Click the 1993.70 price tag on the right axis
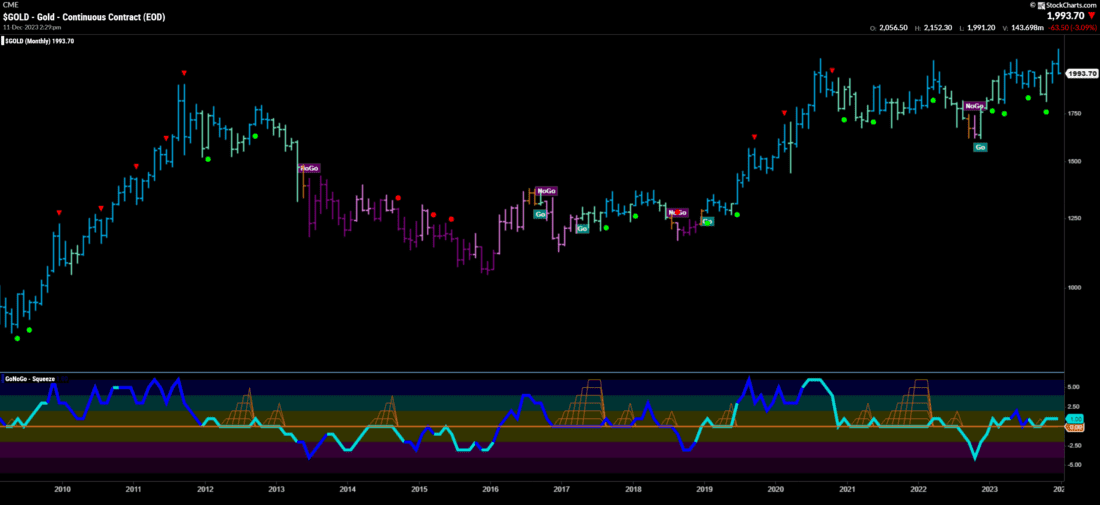This screenshot has width=1100, height=505. pos(1079,73)
